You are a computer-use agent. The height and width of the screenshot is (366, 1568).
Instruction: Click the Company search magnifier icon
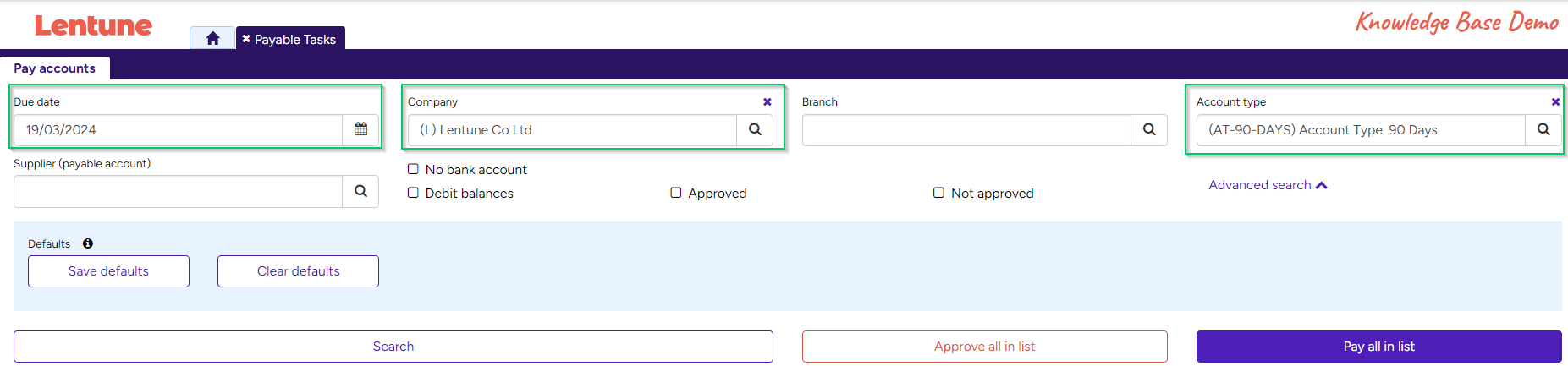755,130
